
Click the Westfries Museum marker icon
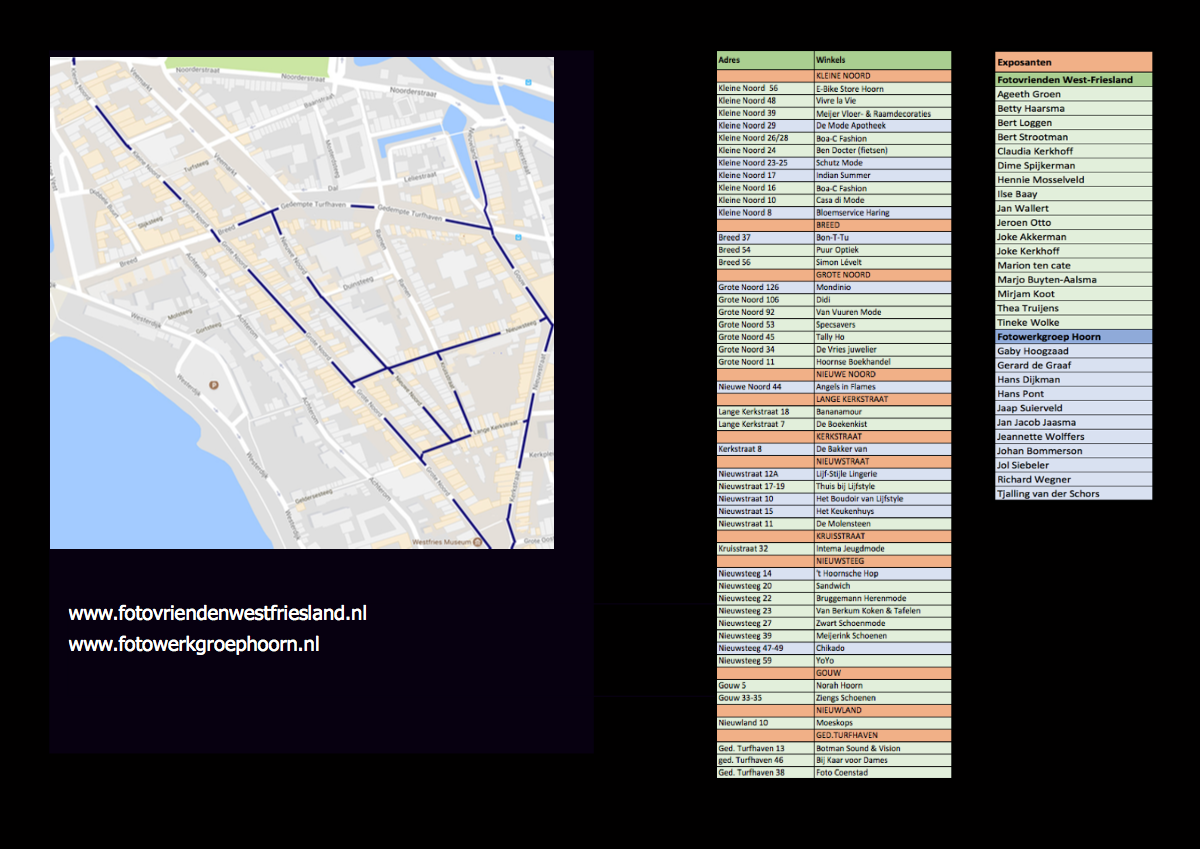477,543
